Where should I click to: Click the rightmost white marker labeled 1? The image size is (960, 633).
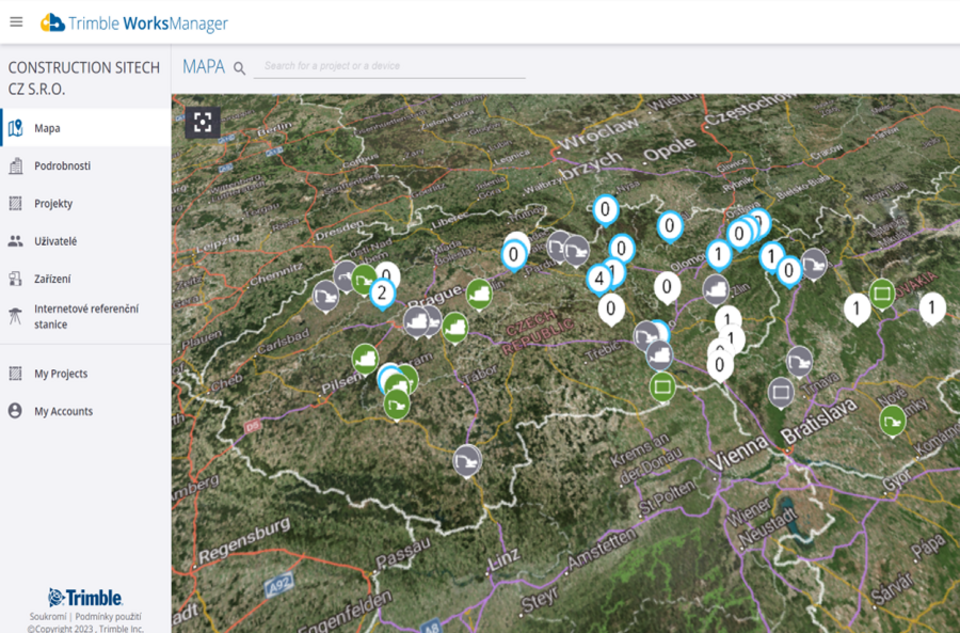(x=932, y=308)
